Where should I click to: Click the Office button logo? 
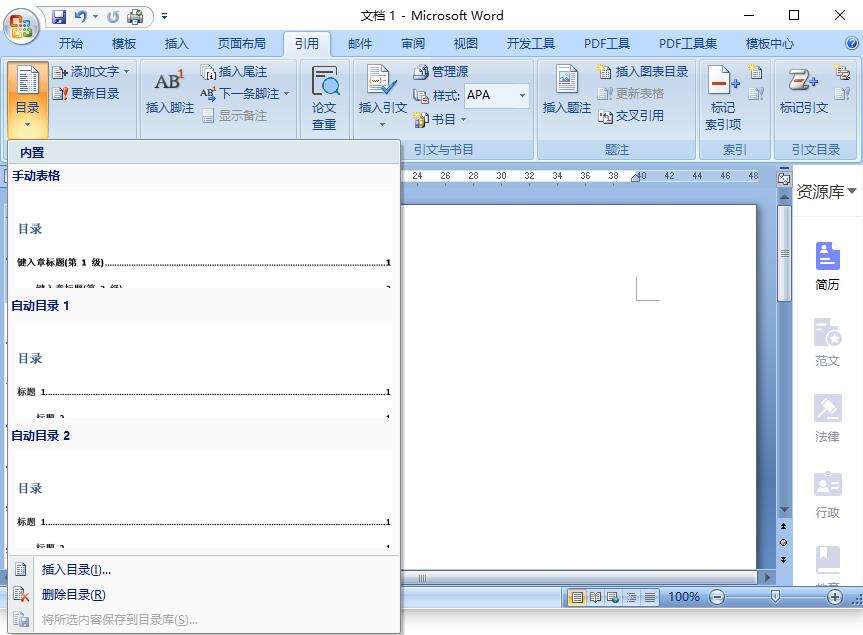coord(21,25)
